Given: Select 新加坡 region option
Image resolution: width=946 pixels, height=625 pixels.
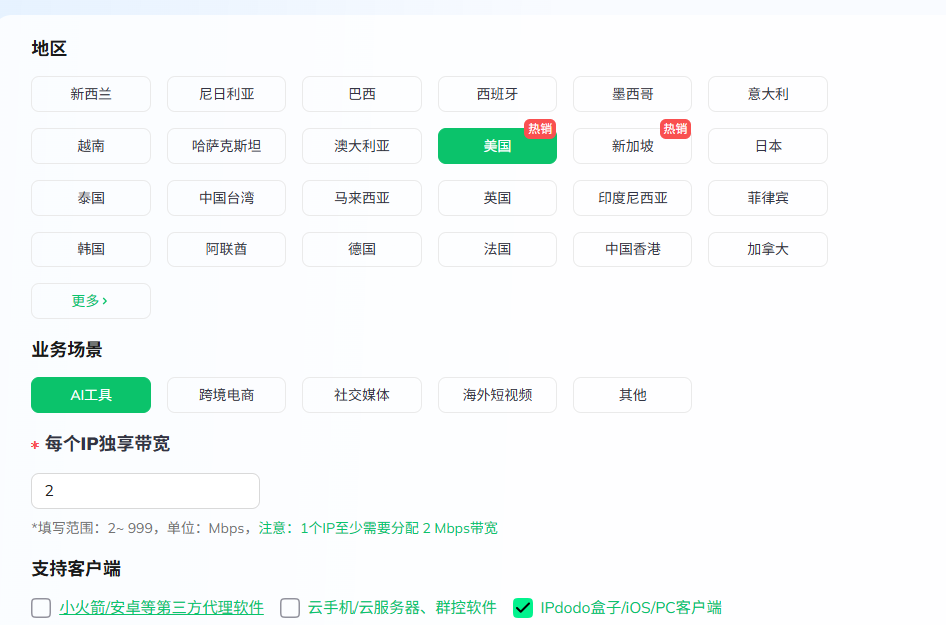Looking at the screenshot, I should click(632, 146).
